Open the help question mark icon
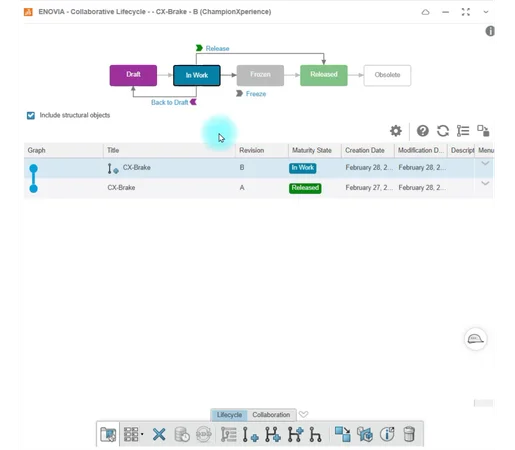The image size is (515, 450). click(423, 131)
